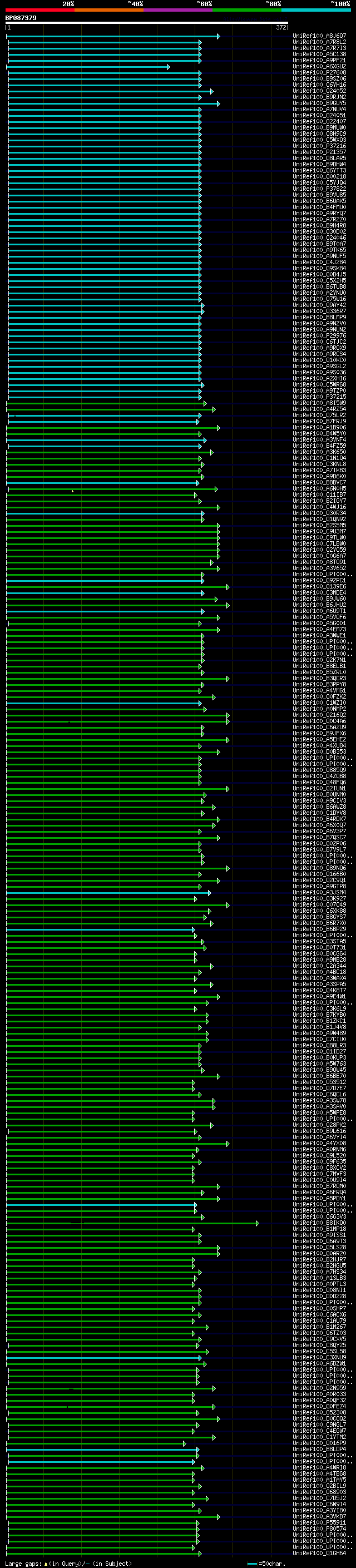Select the query name BP087379
The height and width of the screenshot is (1568, 356).
[x=21, y=18]
